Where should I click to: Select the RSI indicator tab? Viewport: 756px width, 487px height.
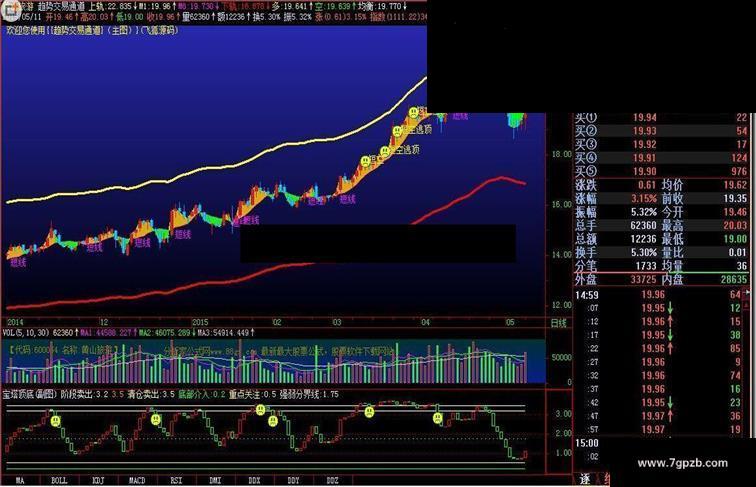tap(176, 480)
